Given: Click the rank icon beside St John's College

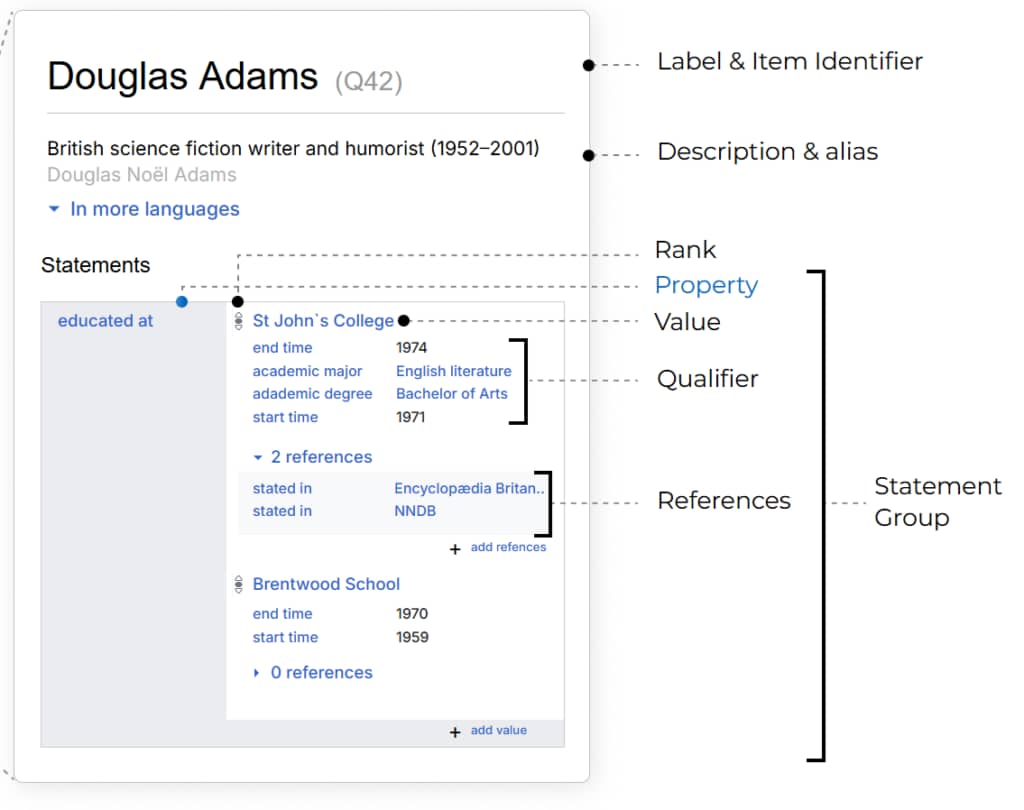Looking at the screenshot, I should tap(239, 322).
